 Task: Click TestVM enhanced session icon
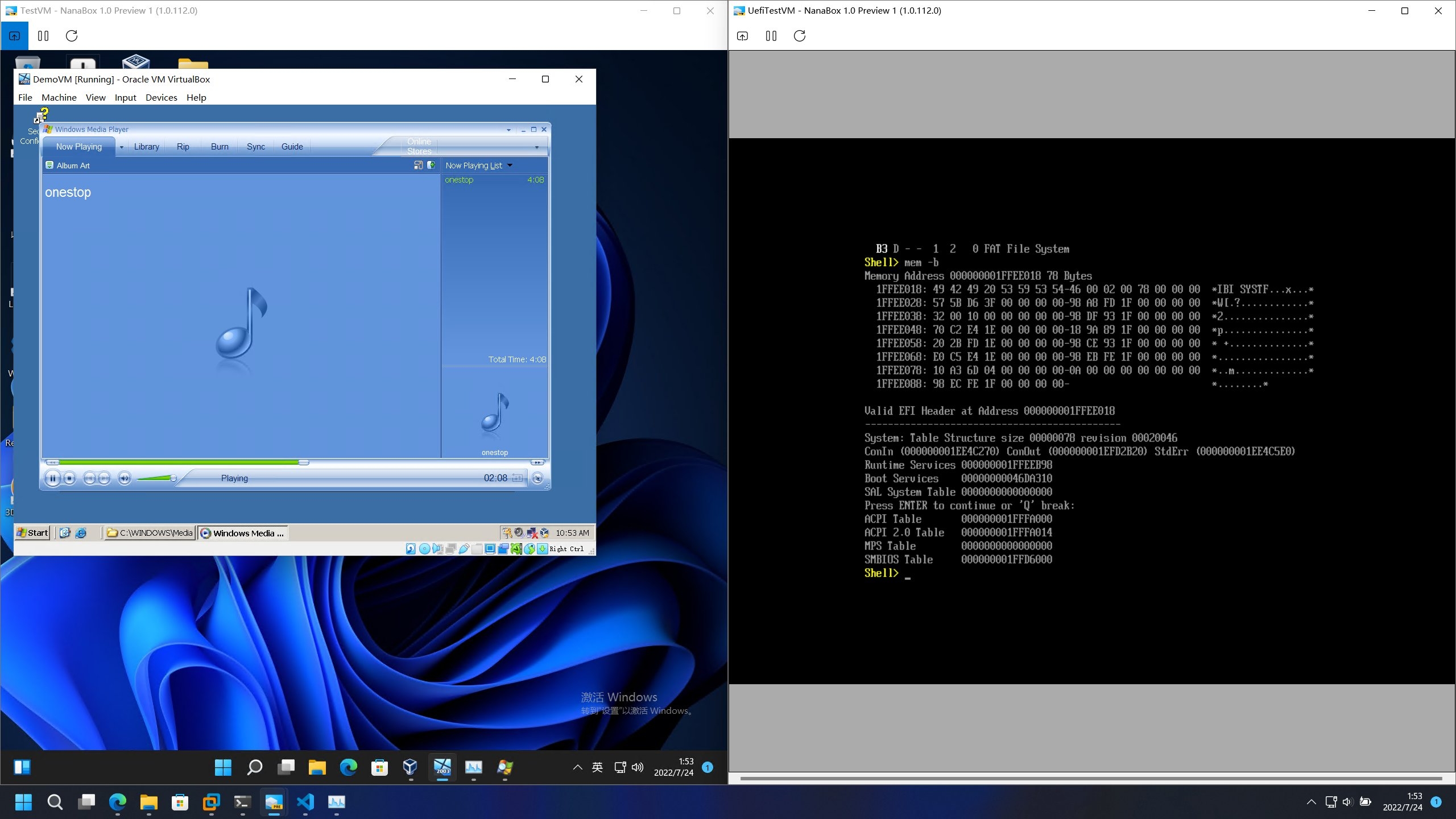click(14, 36)
